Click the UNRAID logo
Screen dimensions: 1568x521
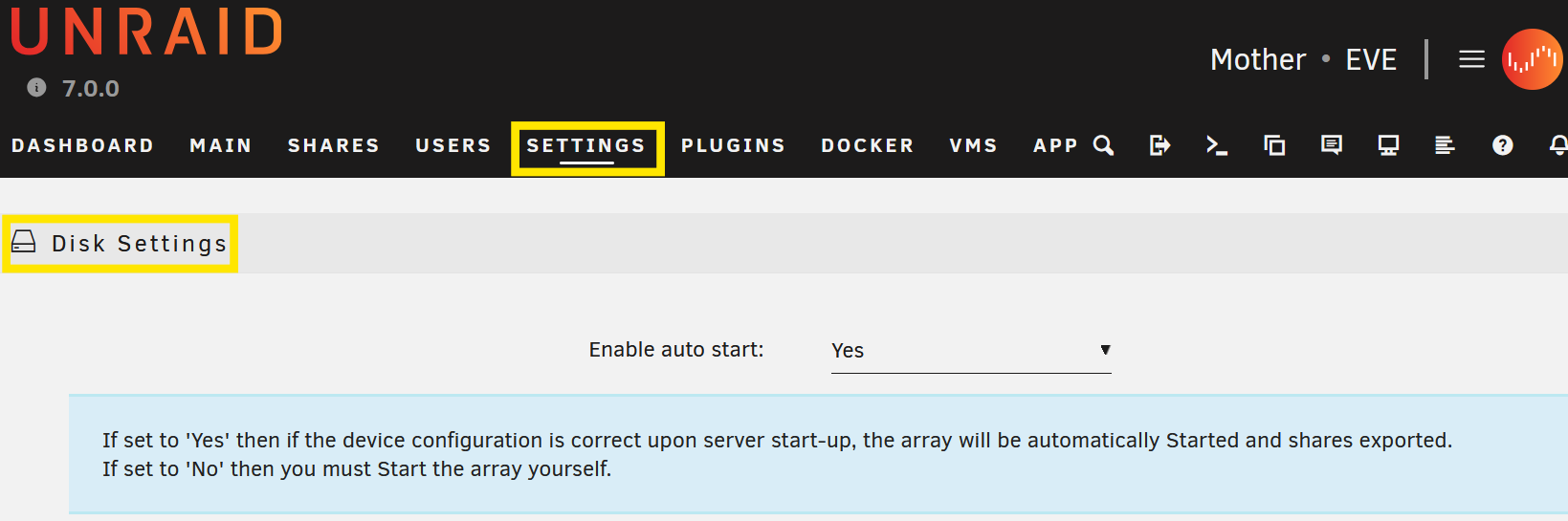146,32
